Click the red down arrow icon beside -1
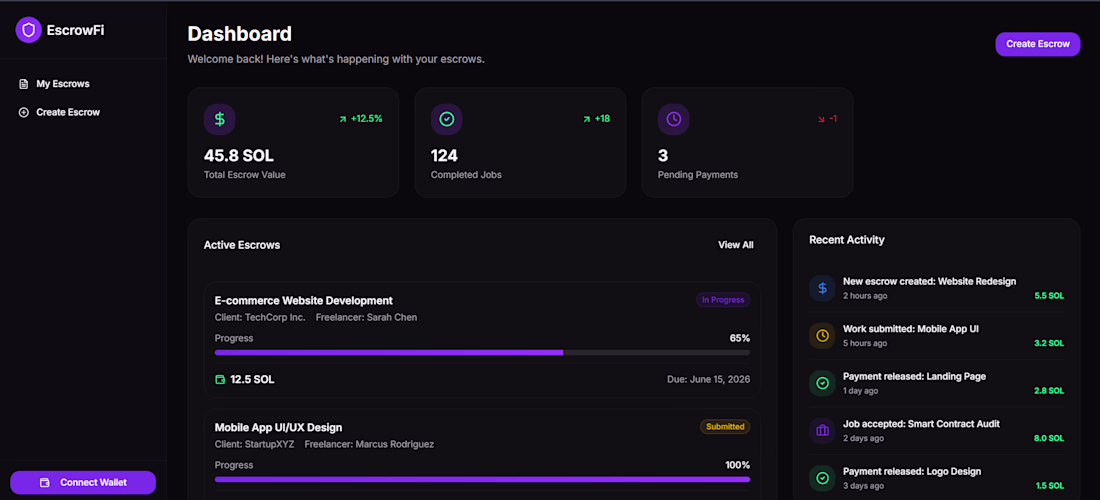This screenshot has width=1100, height=500. tap(821, 119)
